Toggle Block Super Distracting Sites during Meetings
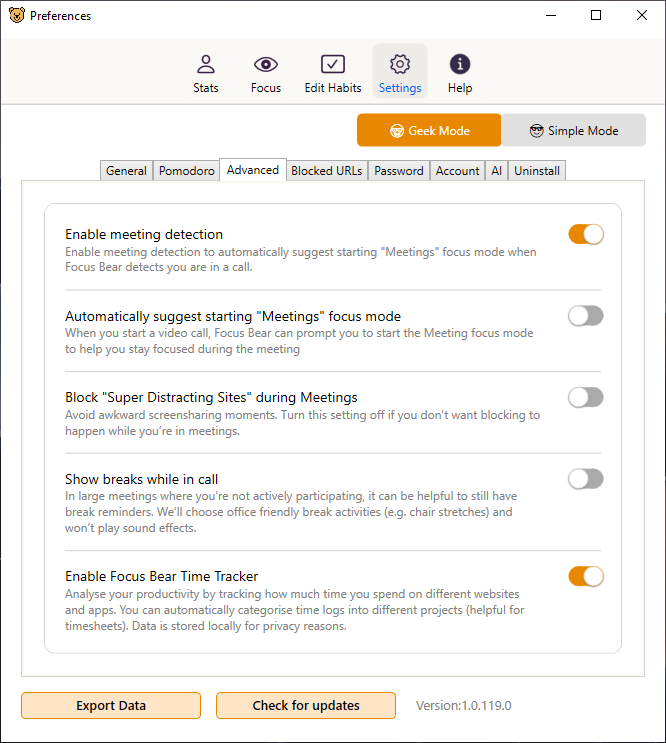This screenshot has height=743, width=666. pos(586,398)
